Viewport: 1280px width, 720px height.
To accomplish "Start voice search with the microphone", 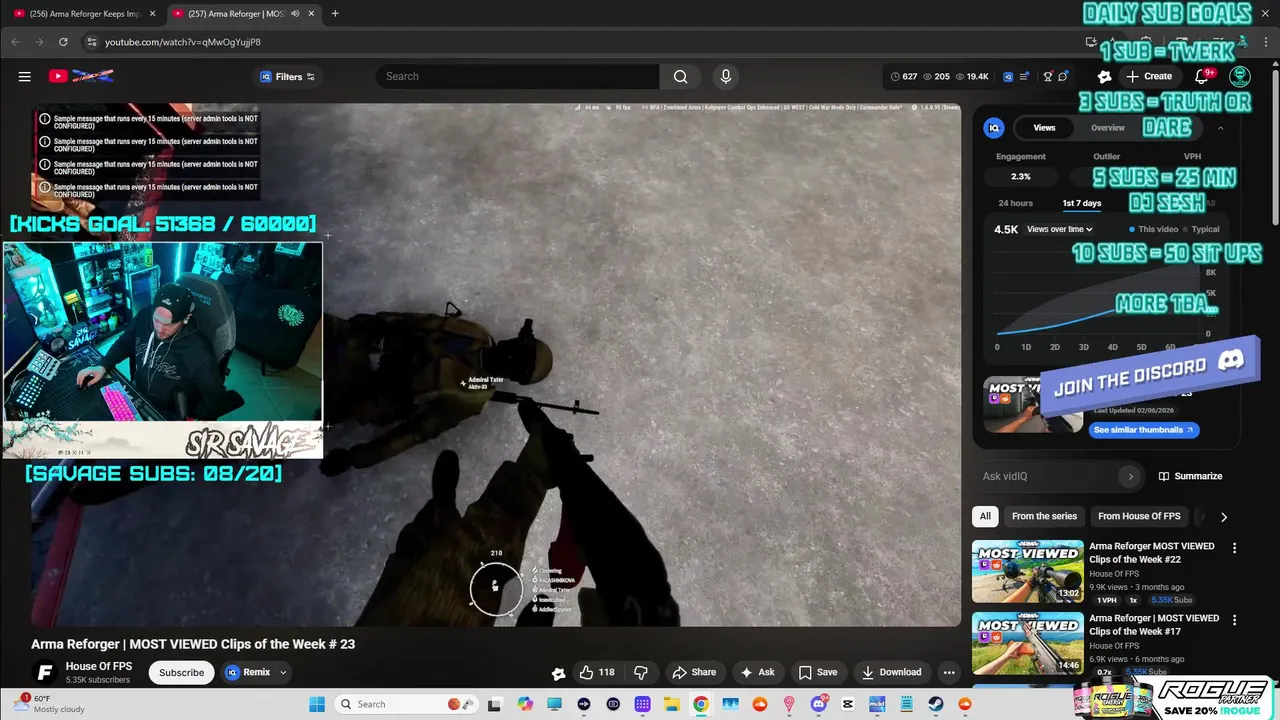I will 726,76.
